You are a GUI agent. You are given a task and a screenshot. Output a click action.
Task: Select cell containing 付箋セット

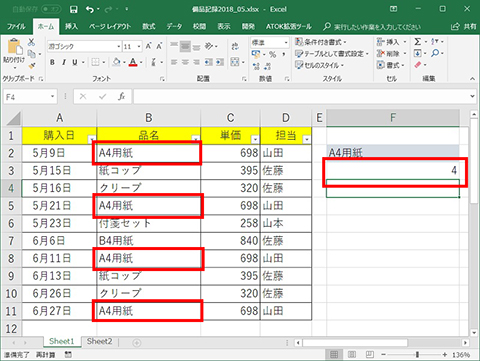149,223
